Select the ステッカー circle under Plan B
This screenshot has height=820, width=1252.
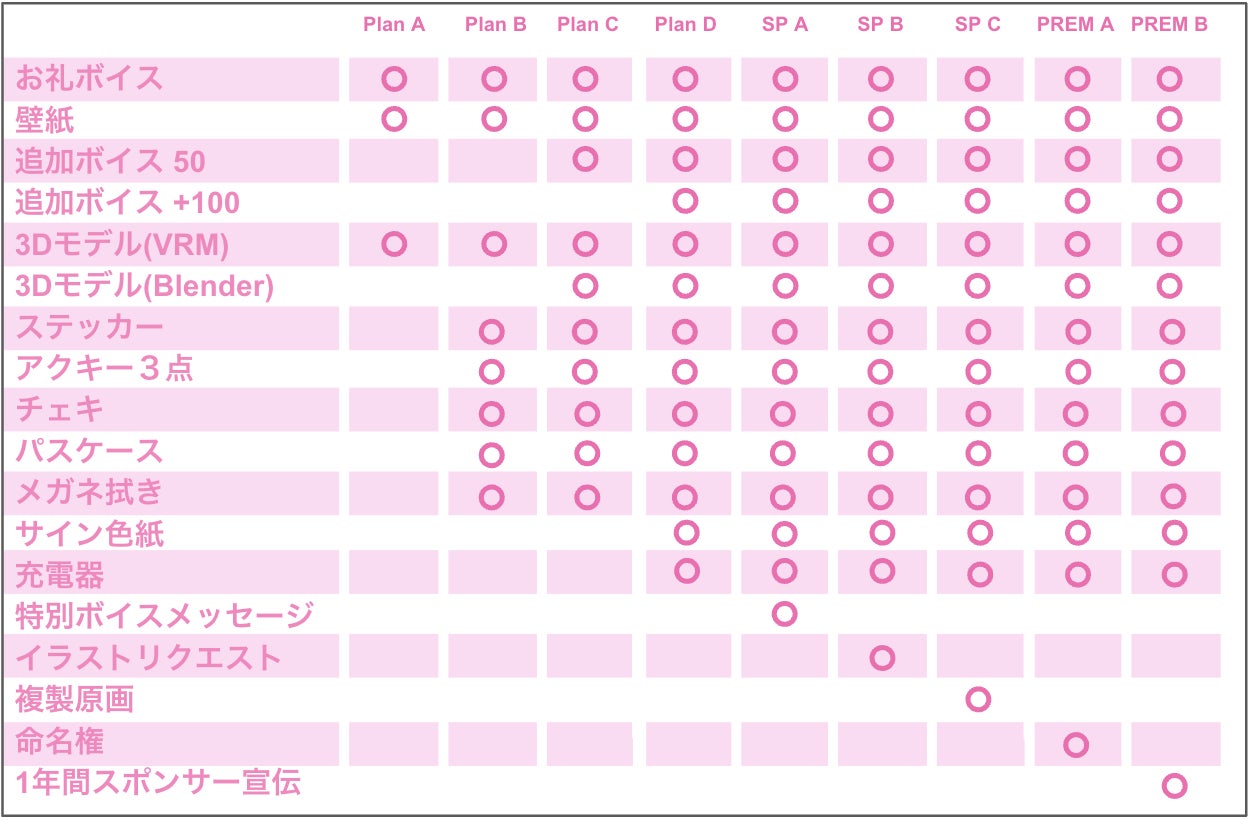(x=491, y=331)
